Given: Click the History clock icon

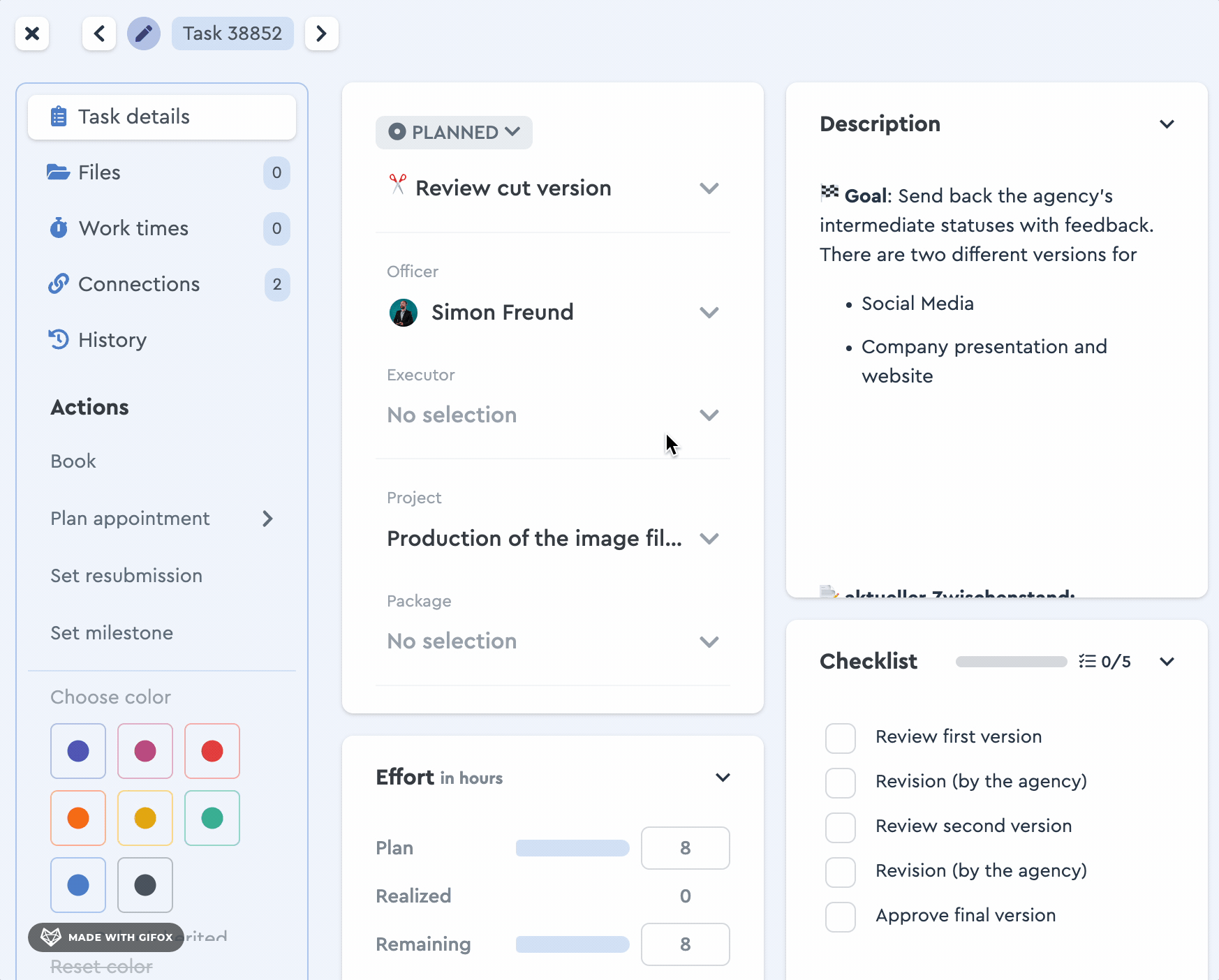Looking at the screenshot, I should point(59,340).
